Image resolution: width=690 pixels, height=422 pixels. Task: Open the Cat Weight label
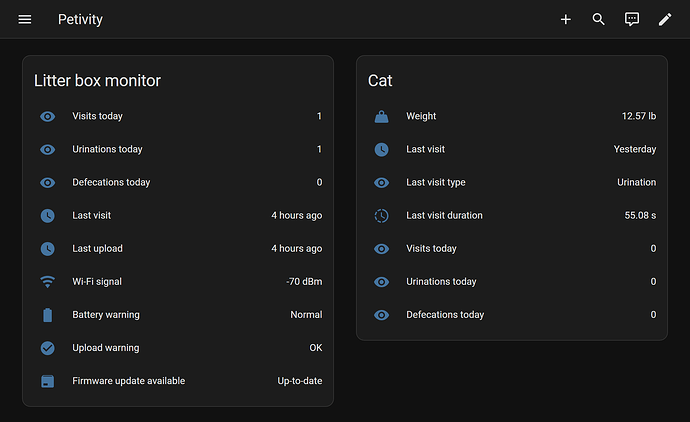(x=421, y=116)
